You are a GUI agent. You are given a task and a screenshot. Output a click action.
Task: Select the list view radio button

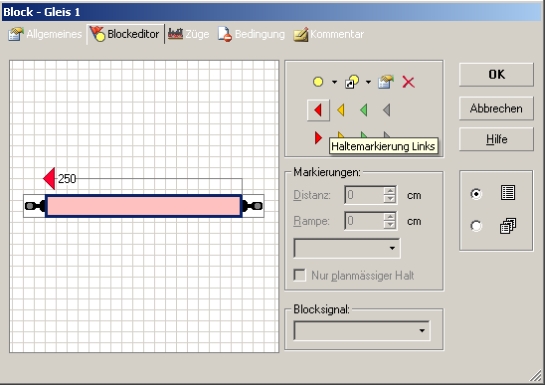pos(476,193)
